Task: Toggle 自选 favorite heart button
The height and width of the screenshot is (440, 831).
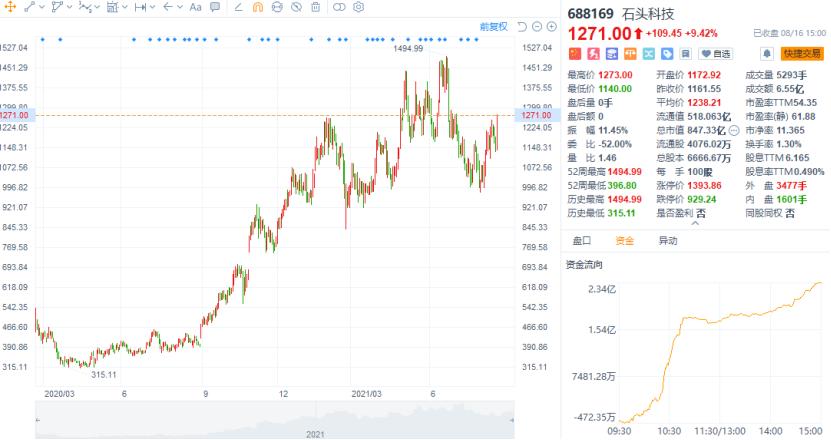Action: (716, 53)
